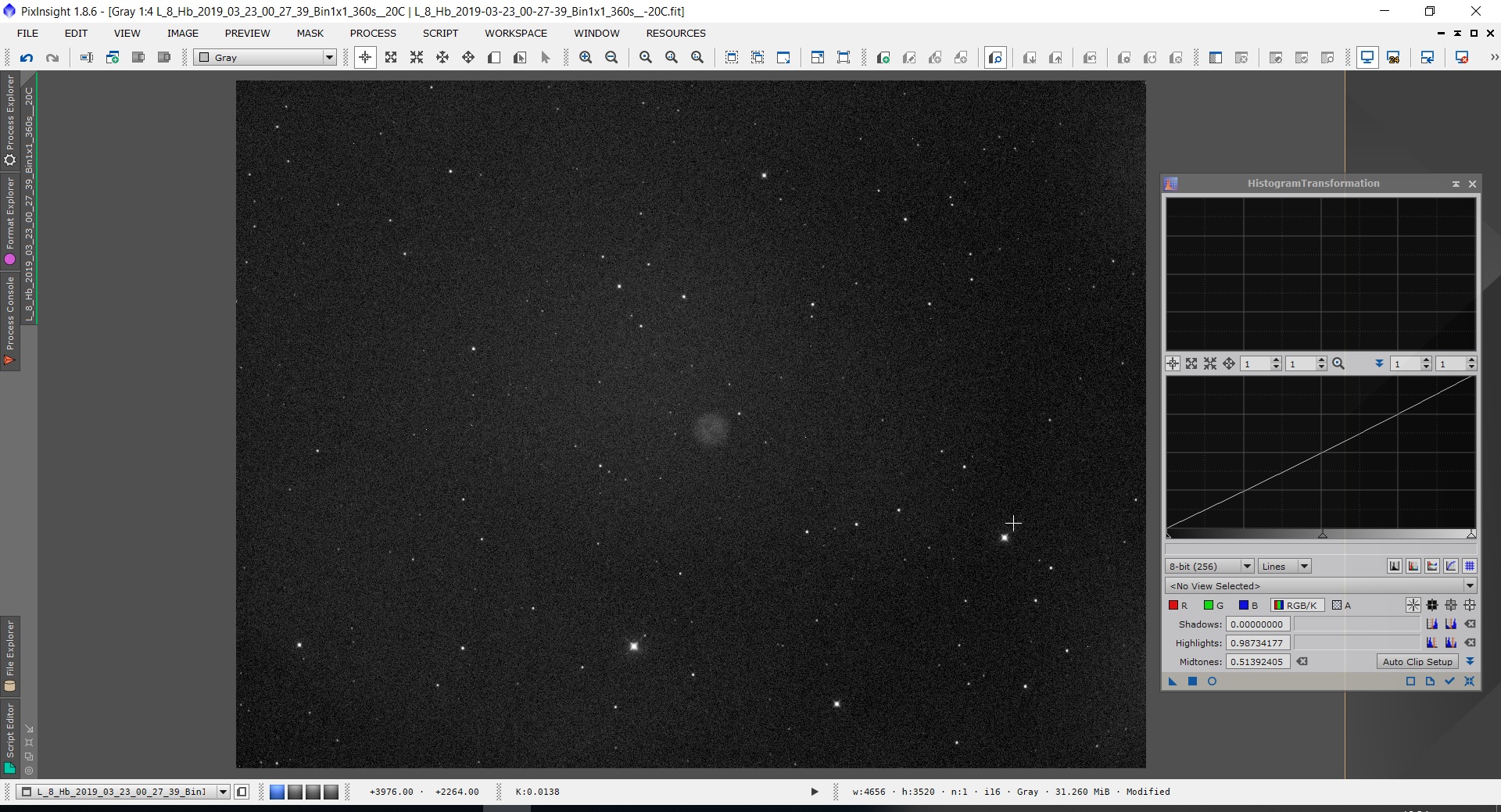The image size is (1501, 812).
Task: Click the Zoom Out magnifier icon
Action: pyautogui.click(x=611, y=57)
